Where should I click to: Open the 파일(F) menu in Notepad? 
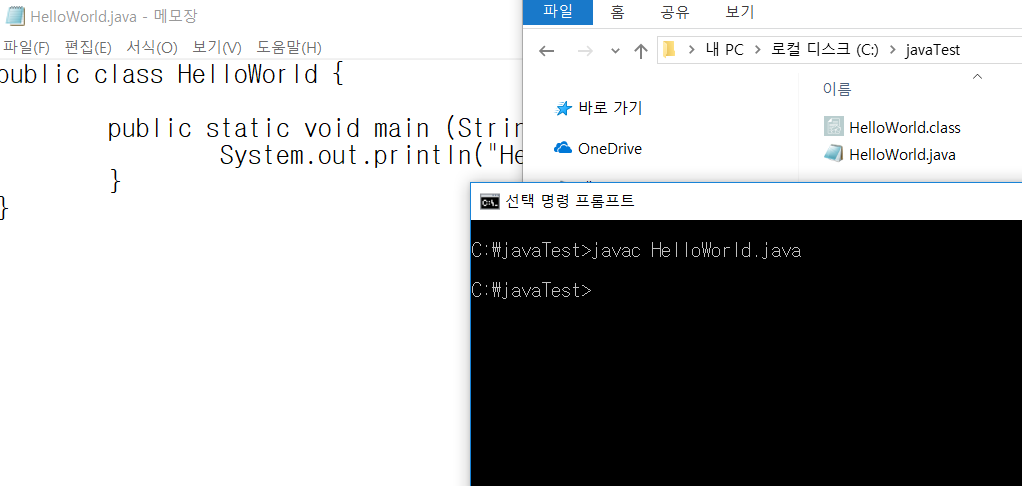[26, 48]
